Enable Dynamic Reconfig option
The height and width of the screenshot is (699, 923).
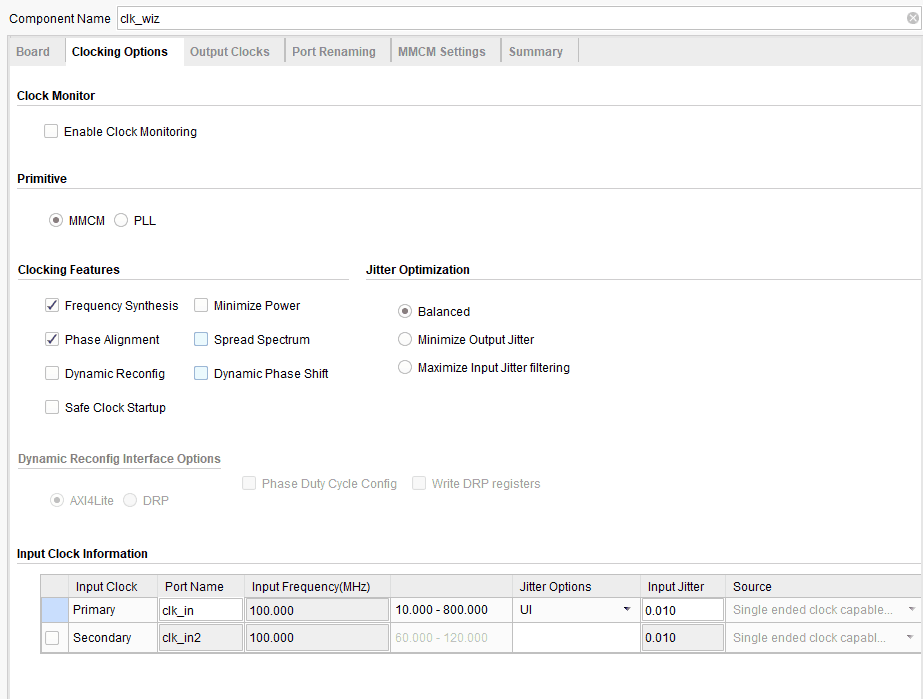pos(52,374)
